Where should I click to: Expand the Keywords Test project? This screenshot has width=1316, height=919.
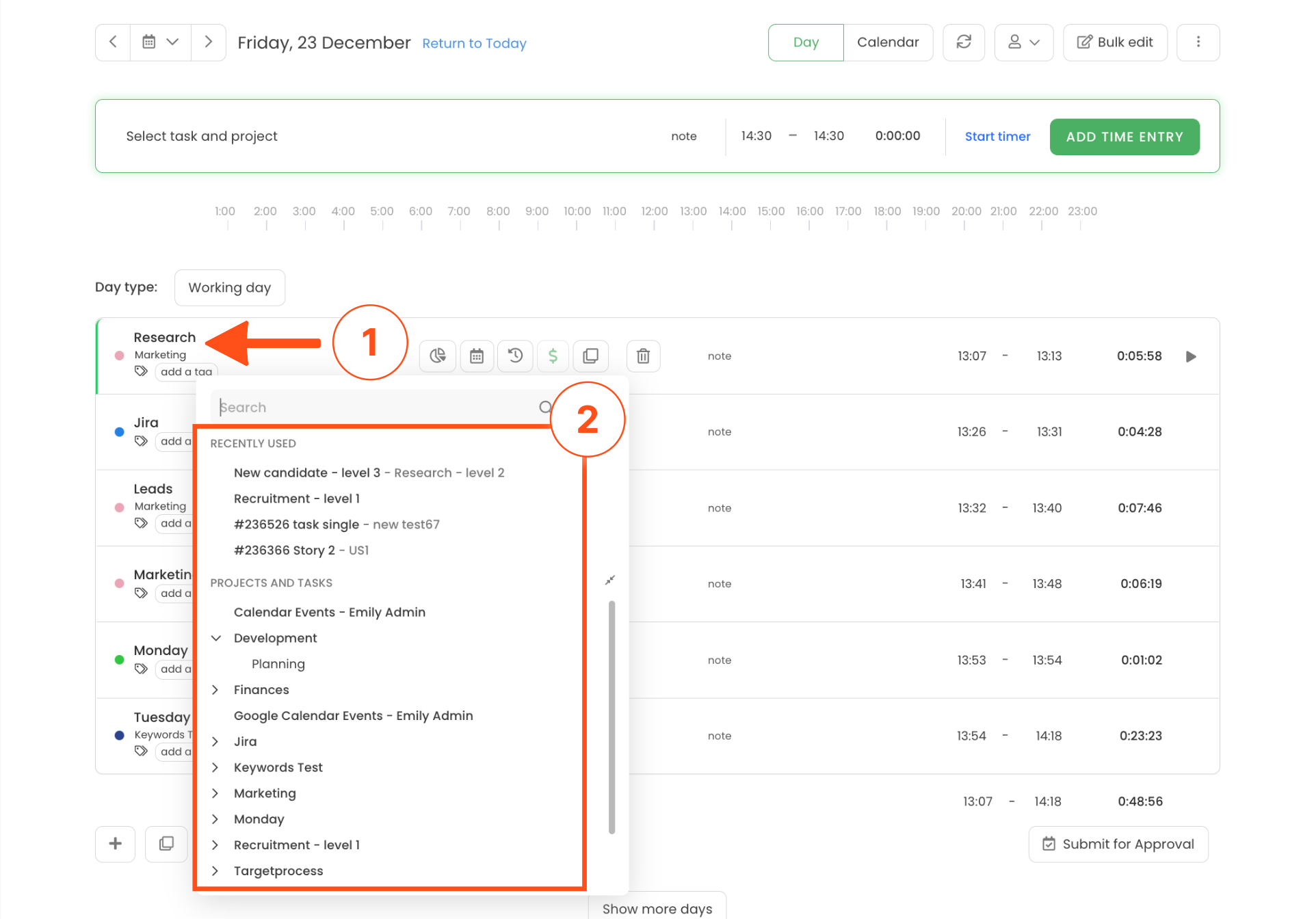click(215, 767)
